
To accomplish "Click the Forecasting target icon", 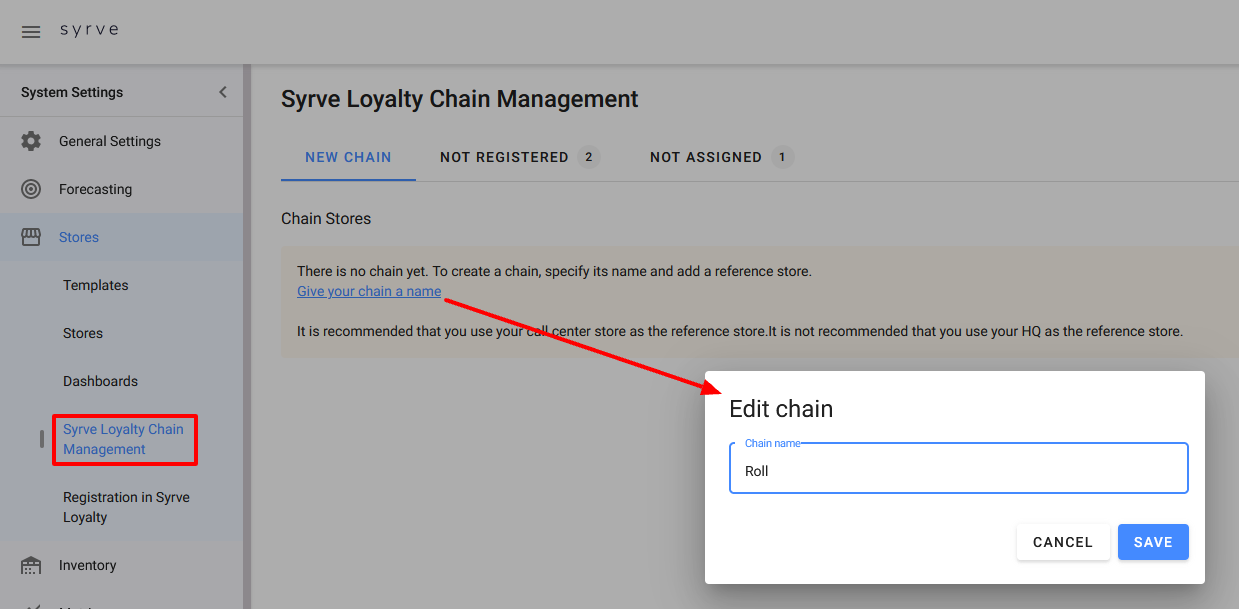I will point(31,189).
